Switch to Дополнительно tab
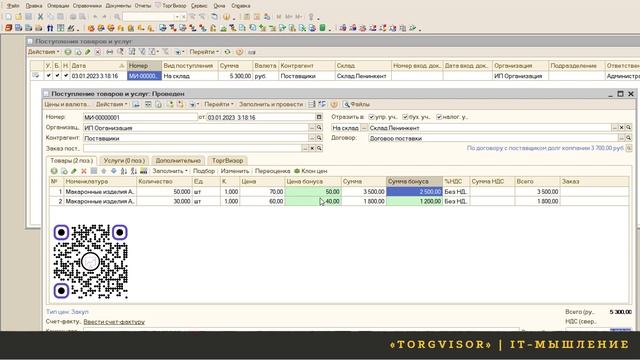The width and height of the screenshot is (640, 360). (x=178, y=161)
